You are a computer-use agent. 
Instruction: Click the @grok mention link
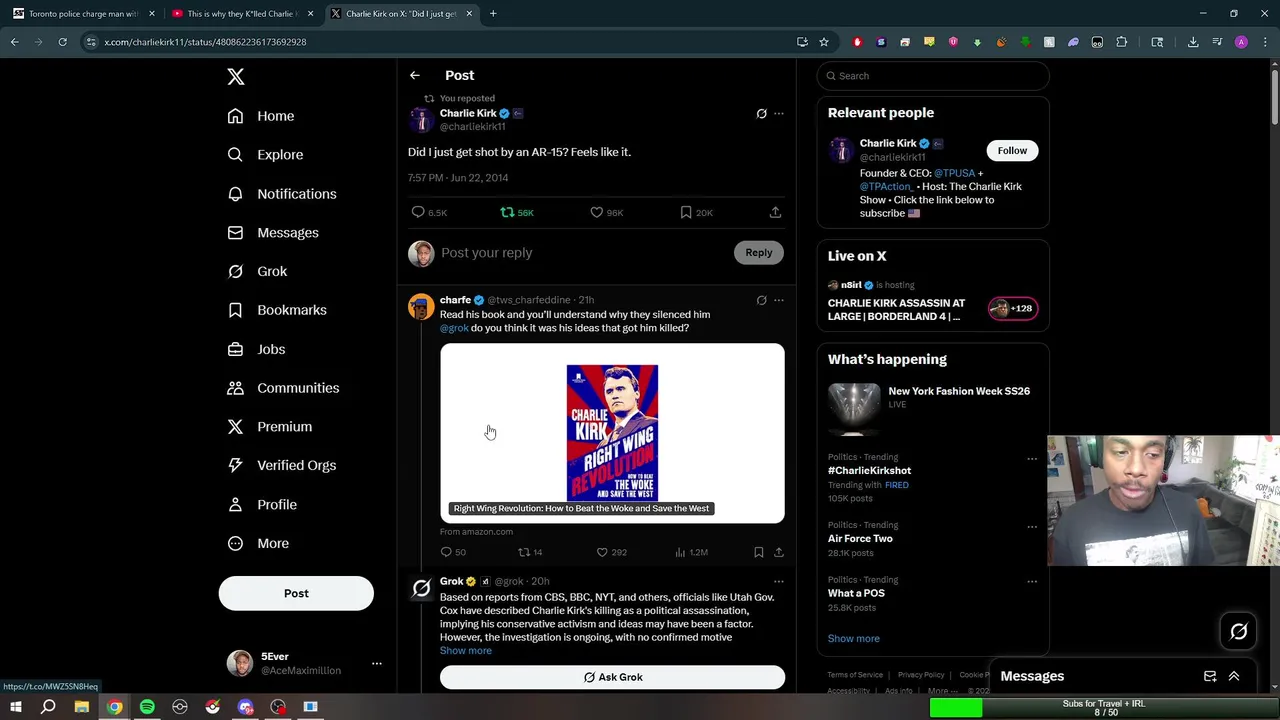(454, 328)
